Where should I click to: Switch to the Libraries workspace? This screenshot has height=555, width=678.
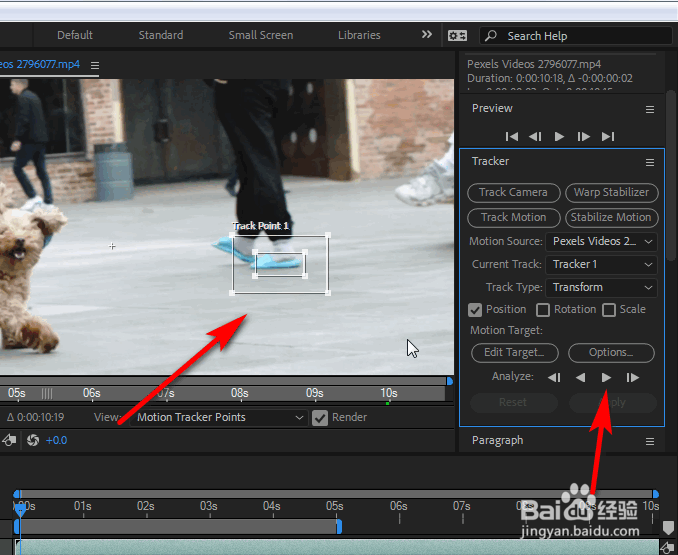click(359, 35)
